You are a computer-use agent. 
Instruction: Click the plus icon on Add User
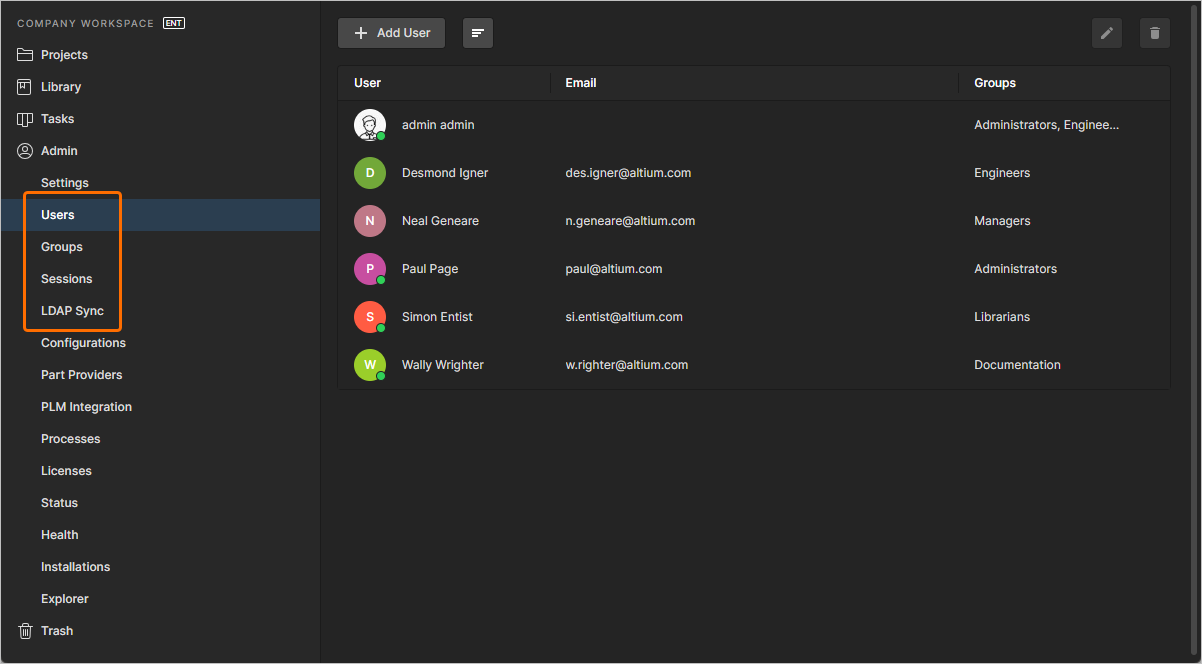click(360, 33)
